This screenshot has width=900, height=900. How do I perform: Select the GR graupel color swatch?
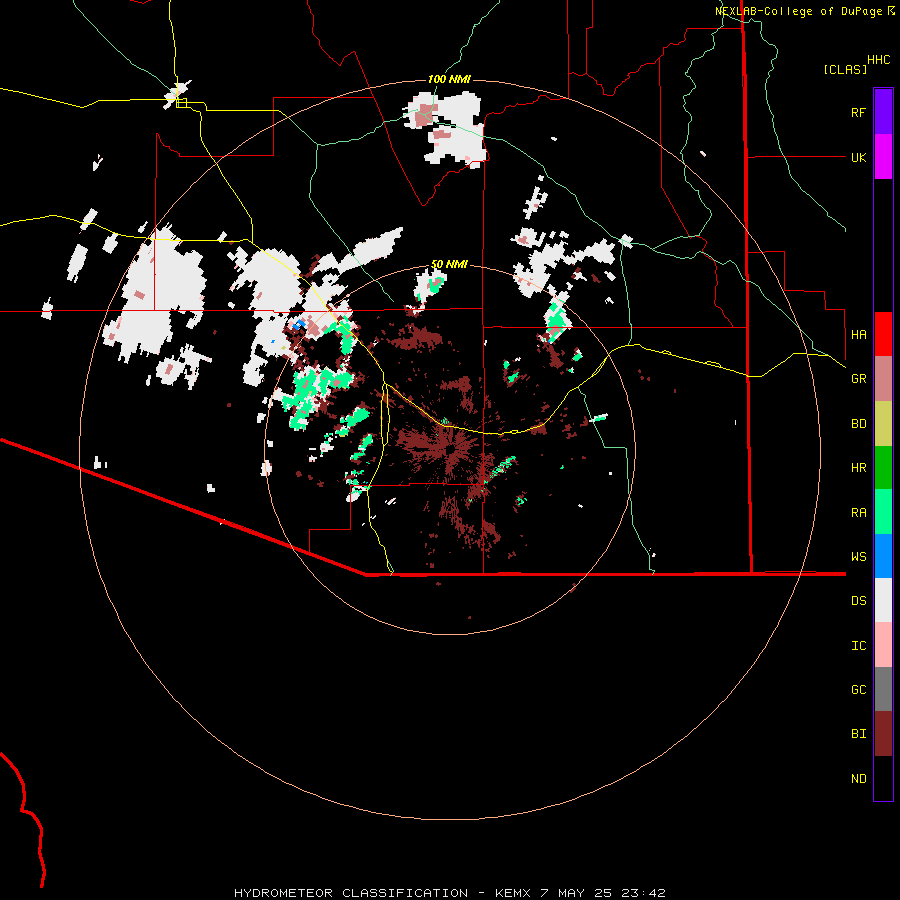(883, 379)
